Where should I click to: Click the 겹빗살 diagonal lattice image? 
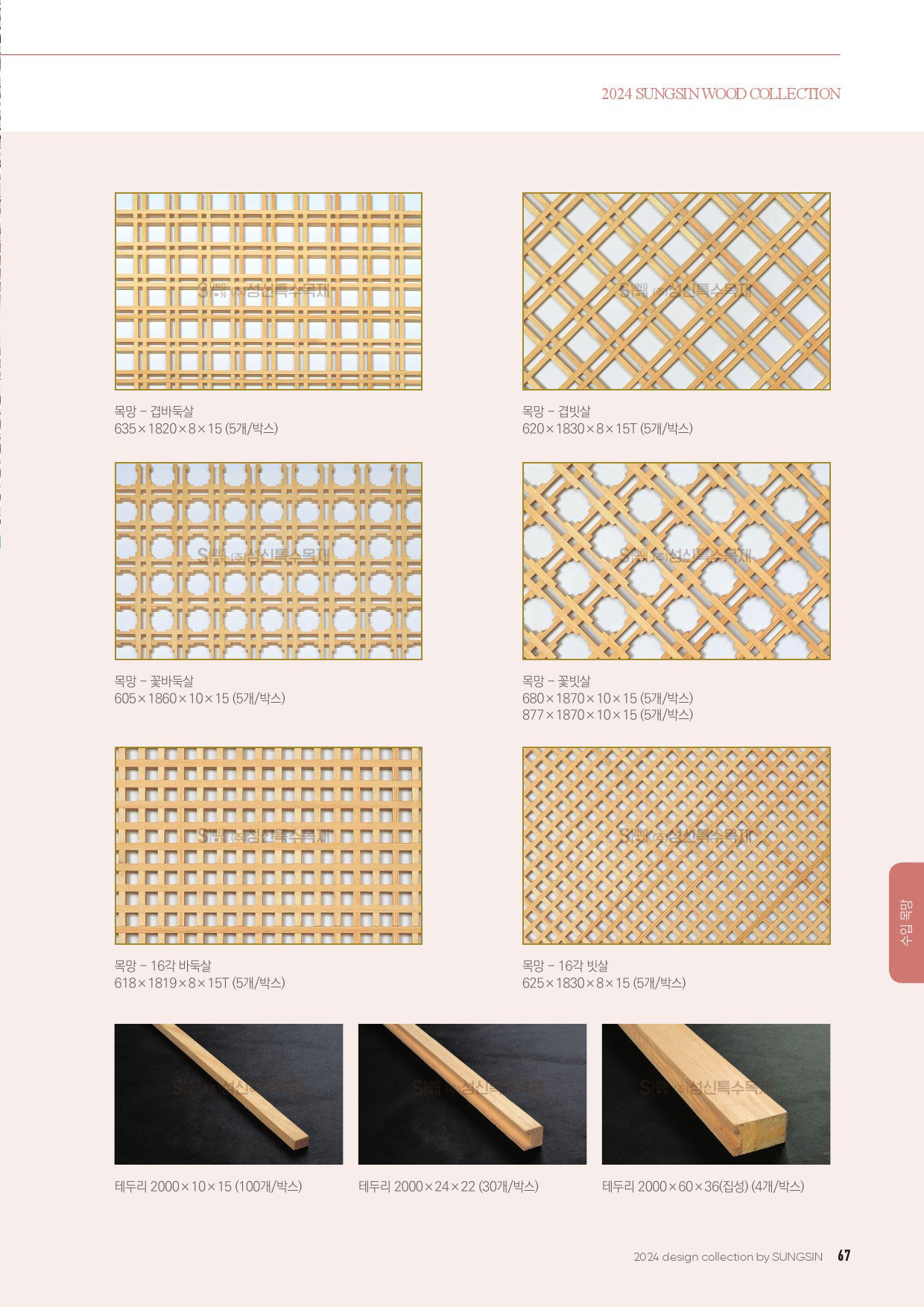677,291
